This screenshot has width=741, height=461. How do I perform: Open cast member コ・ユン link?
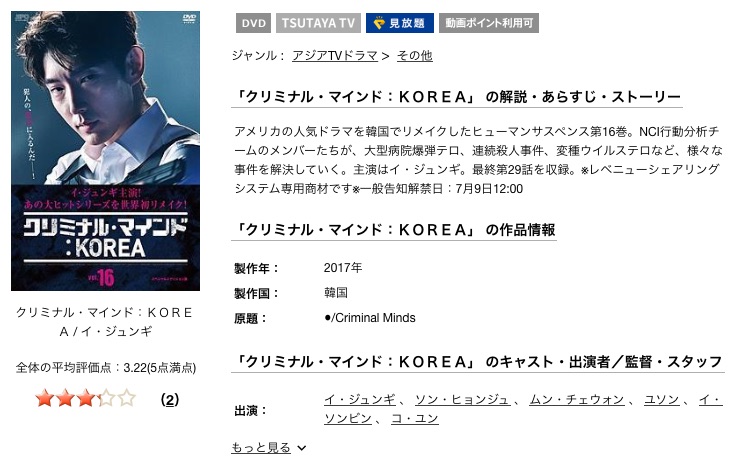click(415, 418)
